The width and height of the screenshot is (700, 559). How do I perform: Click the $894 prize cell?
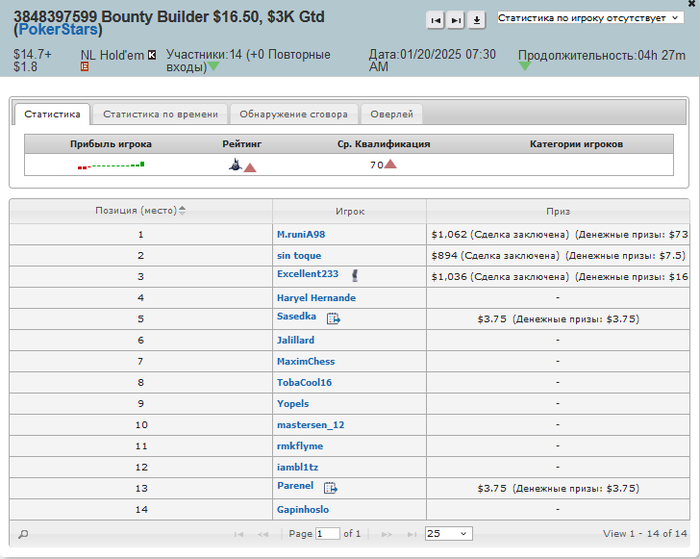point(558,256)
